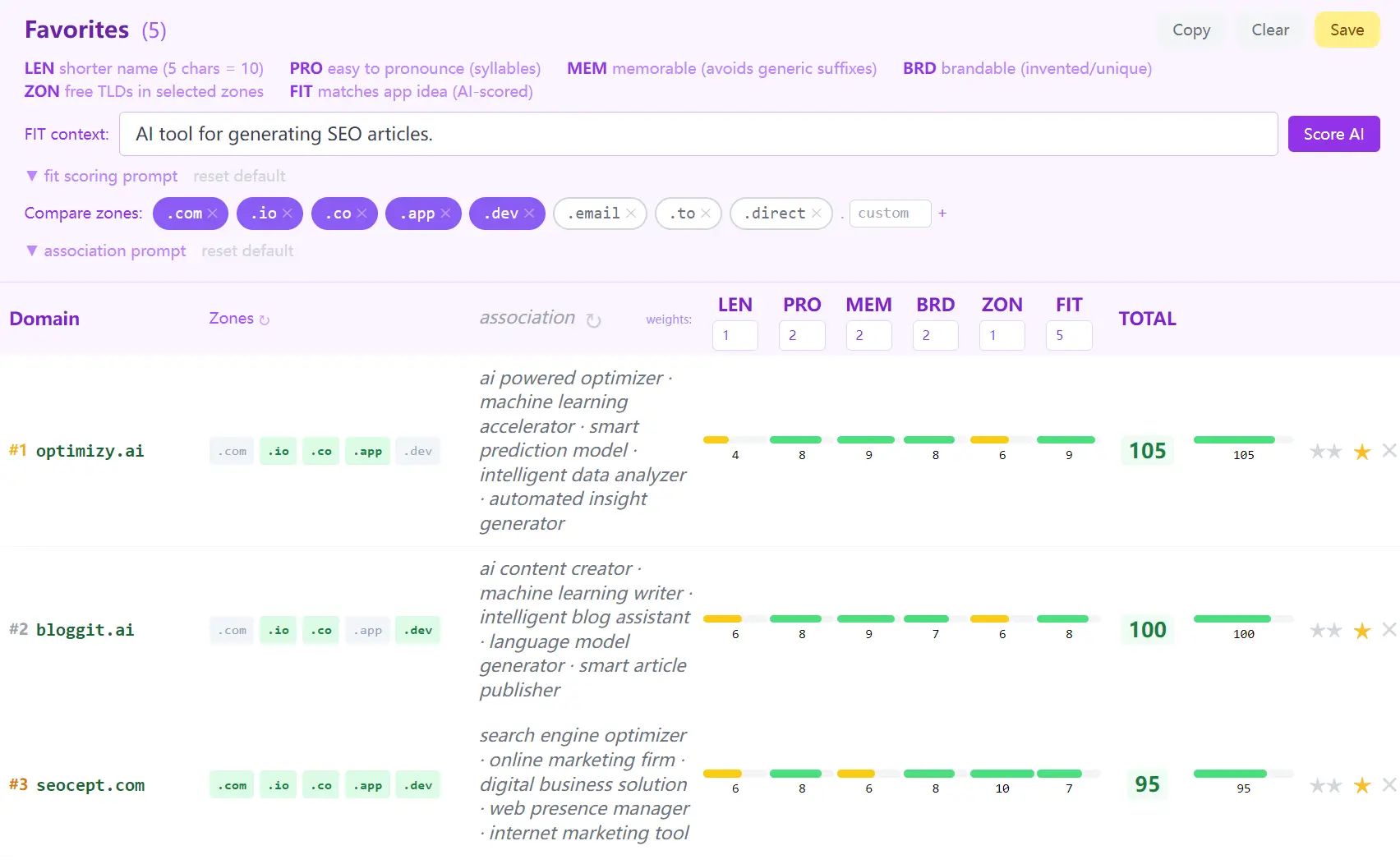
Task: Remove bloggit.ai from the favorites list
Action: point(1389,630)
